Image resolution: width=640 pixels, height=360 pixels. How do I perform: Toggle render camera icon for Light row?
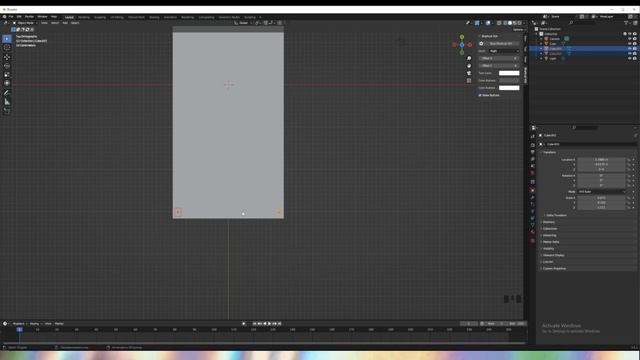click(x=635, y=58)
